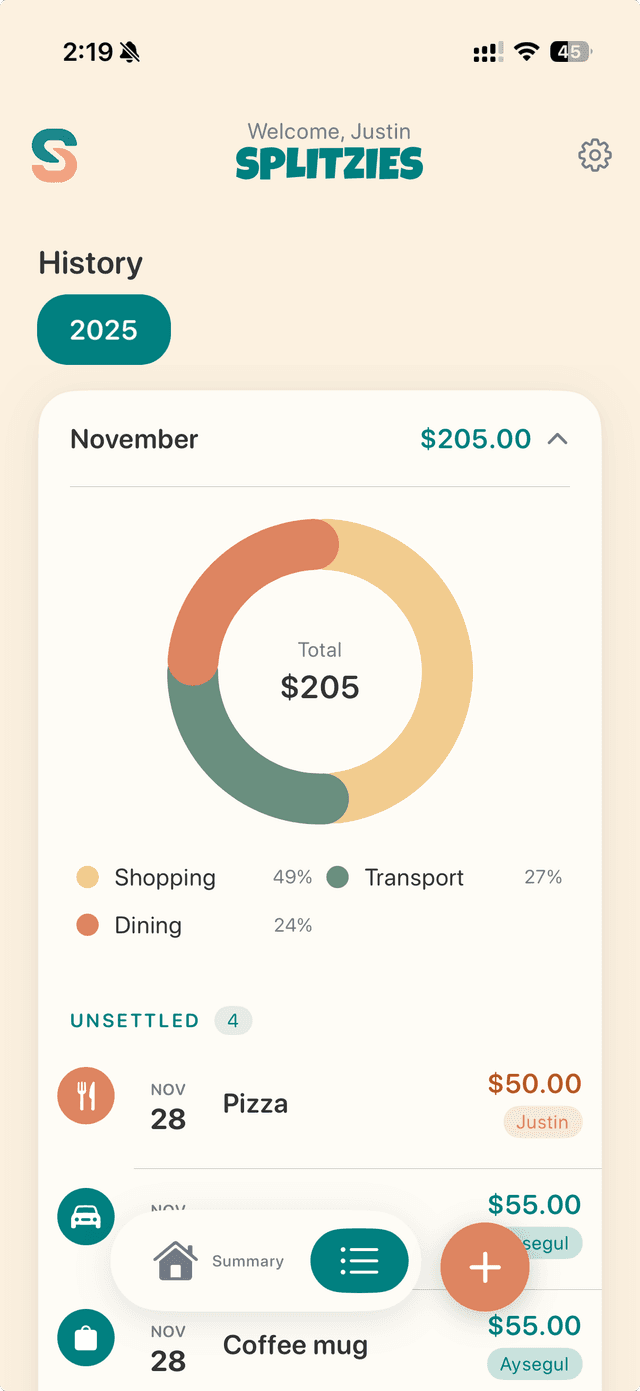Viewport: 640px width, 1391px height.
Task: Tap the orange plus button to add expense
Action: coord(485,1267)
